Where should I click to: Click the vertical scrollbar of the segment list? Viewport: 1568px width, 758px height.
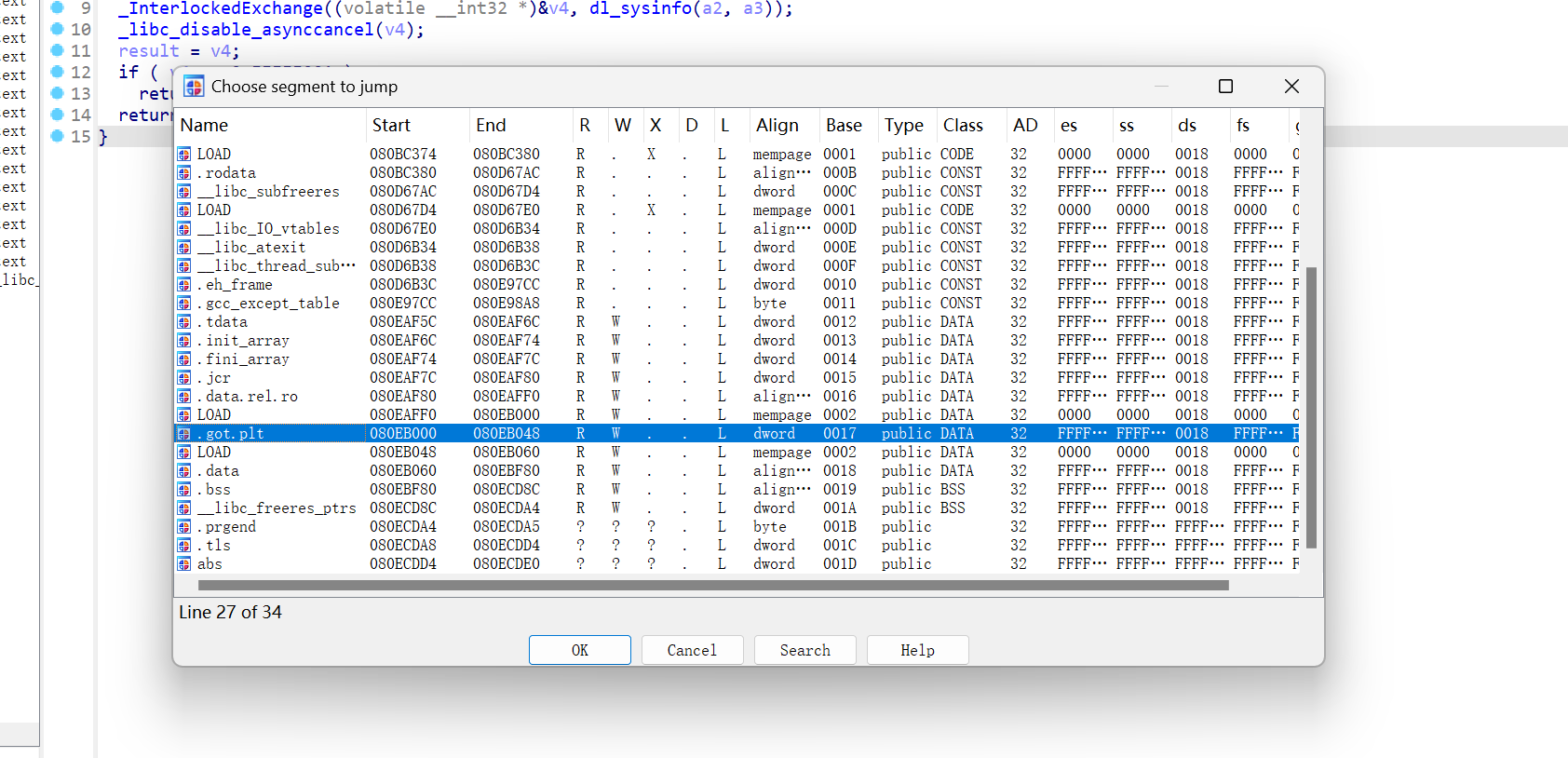(x=1311, y=408)
